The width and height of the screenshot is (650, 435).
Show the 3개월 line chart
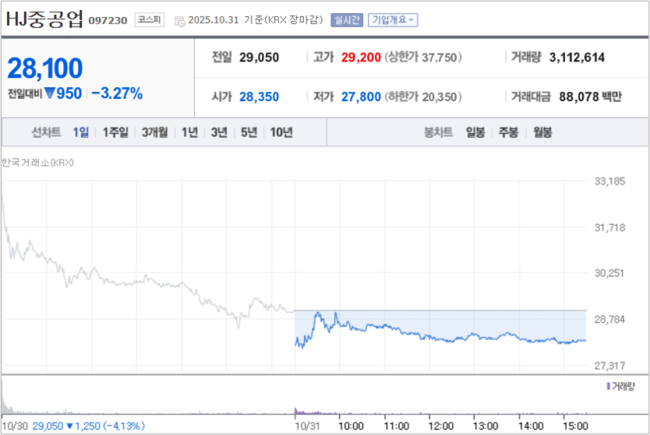(x=154, y=132)
